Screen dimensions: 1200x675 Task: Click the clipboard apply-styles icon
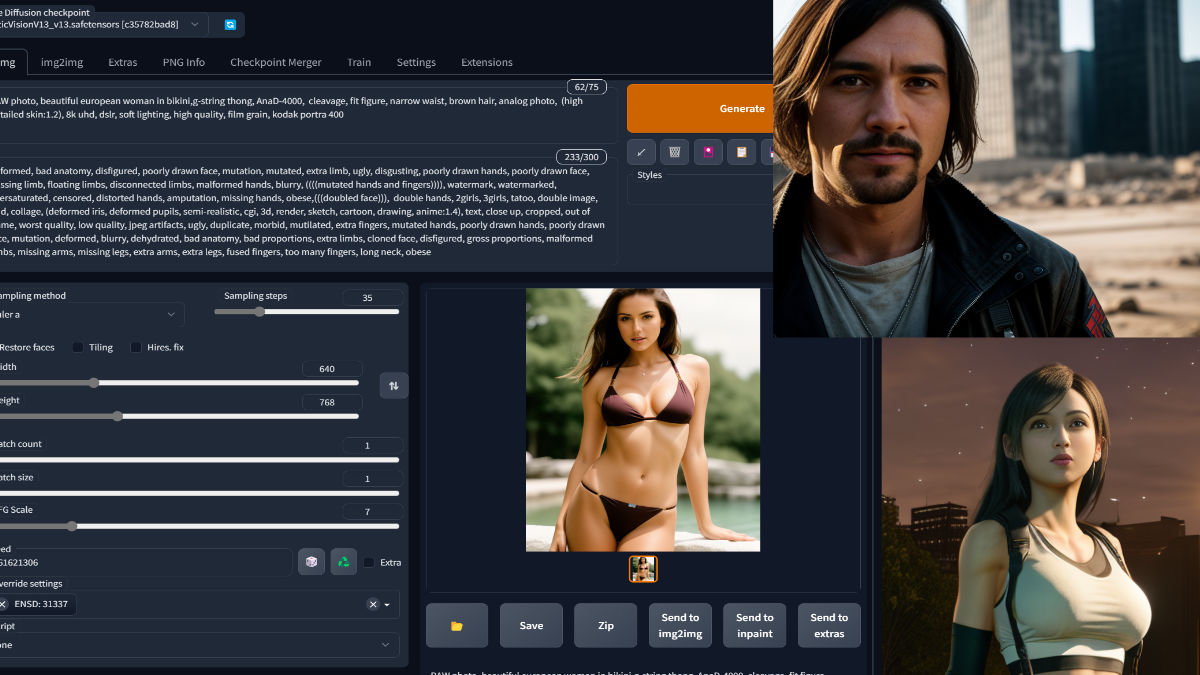pyautogui.click(x=741, y=152)
